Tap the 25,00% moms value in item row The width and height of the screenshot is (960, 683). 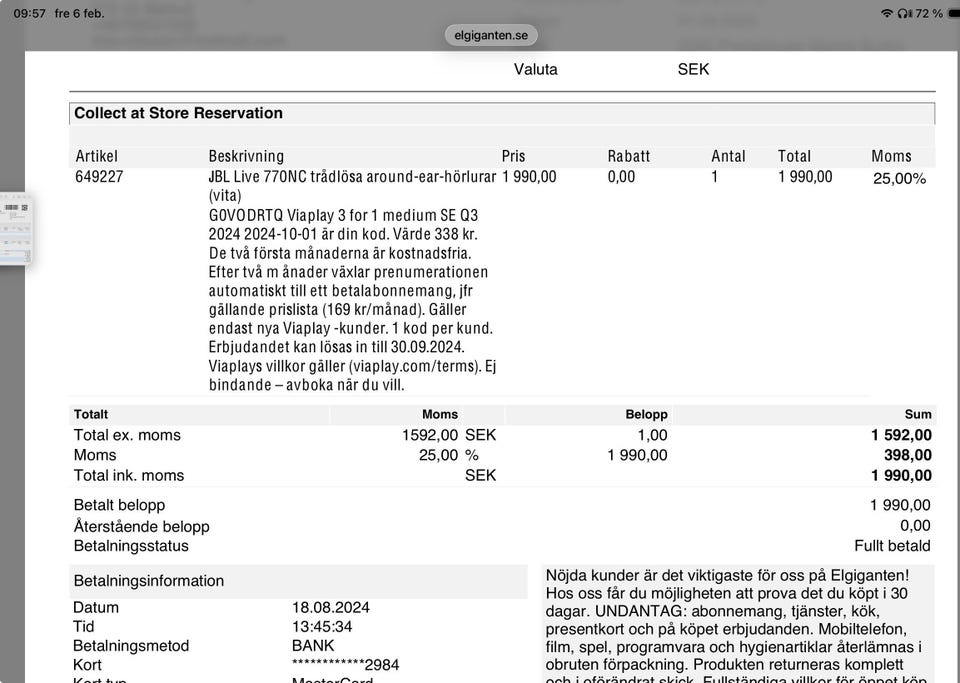click(899, 179)
